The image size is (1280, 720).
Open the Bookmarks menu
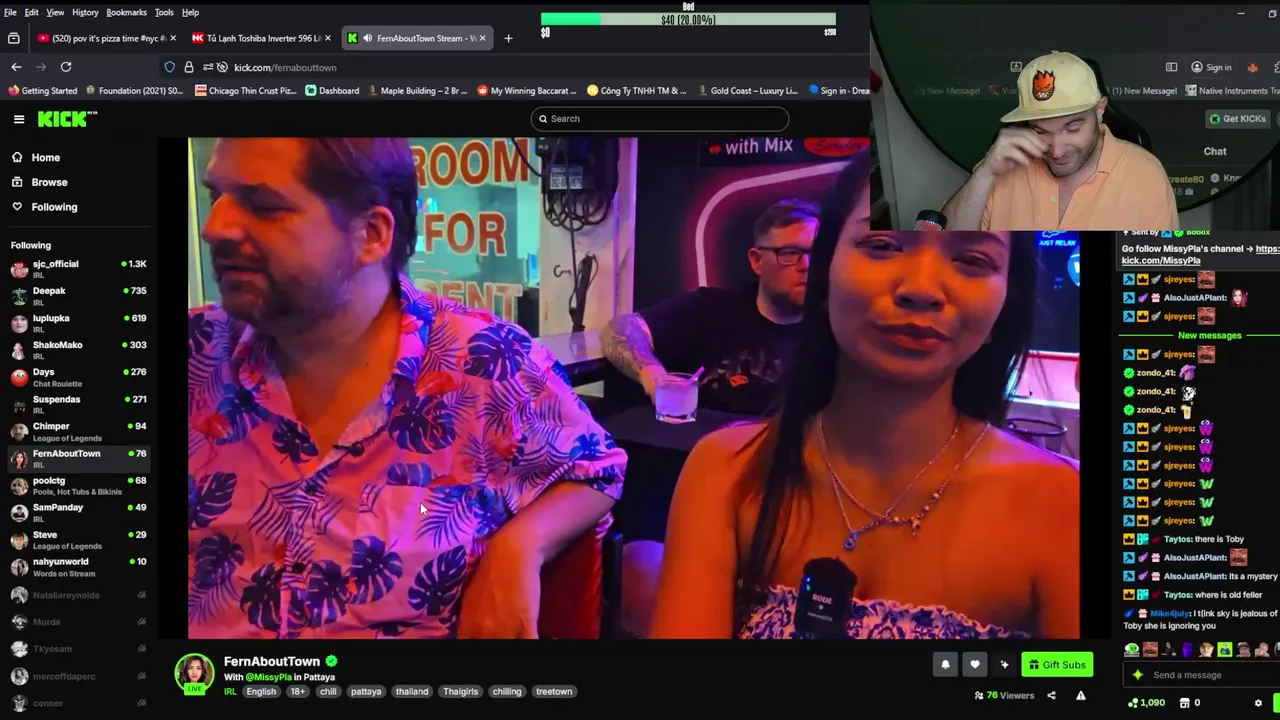[x=126, y=12]
